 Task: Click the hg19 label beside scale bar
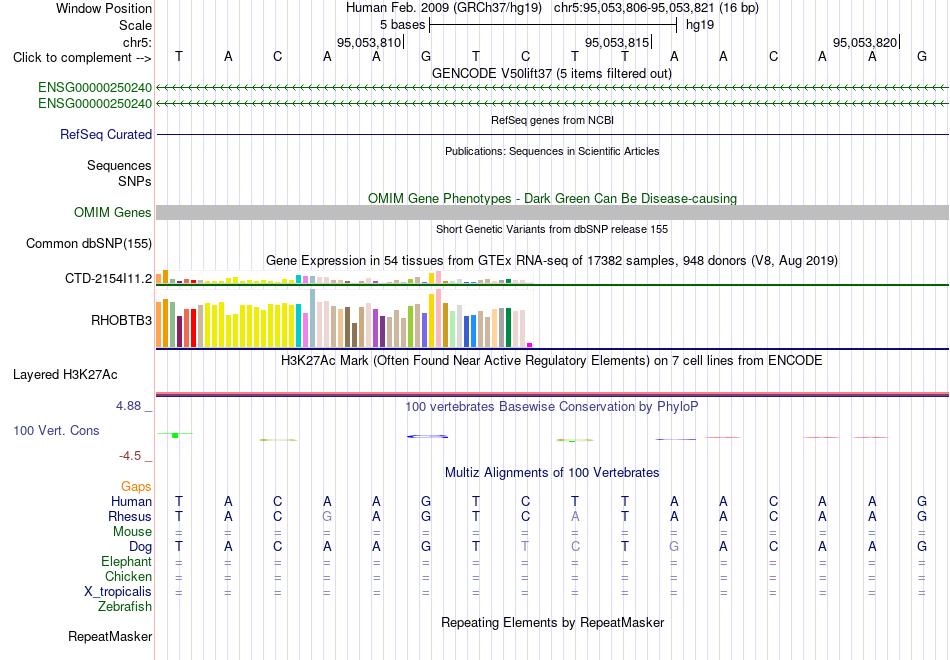pyautogui.click(x=700, y=25)
